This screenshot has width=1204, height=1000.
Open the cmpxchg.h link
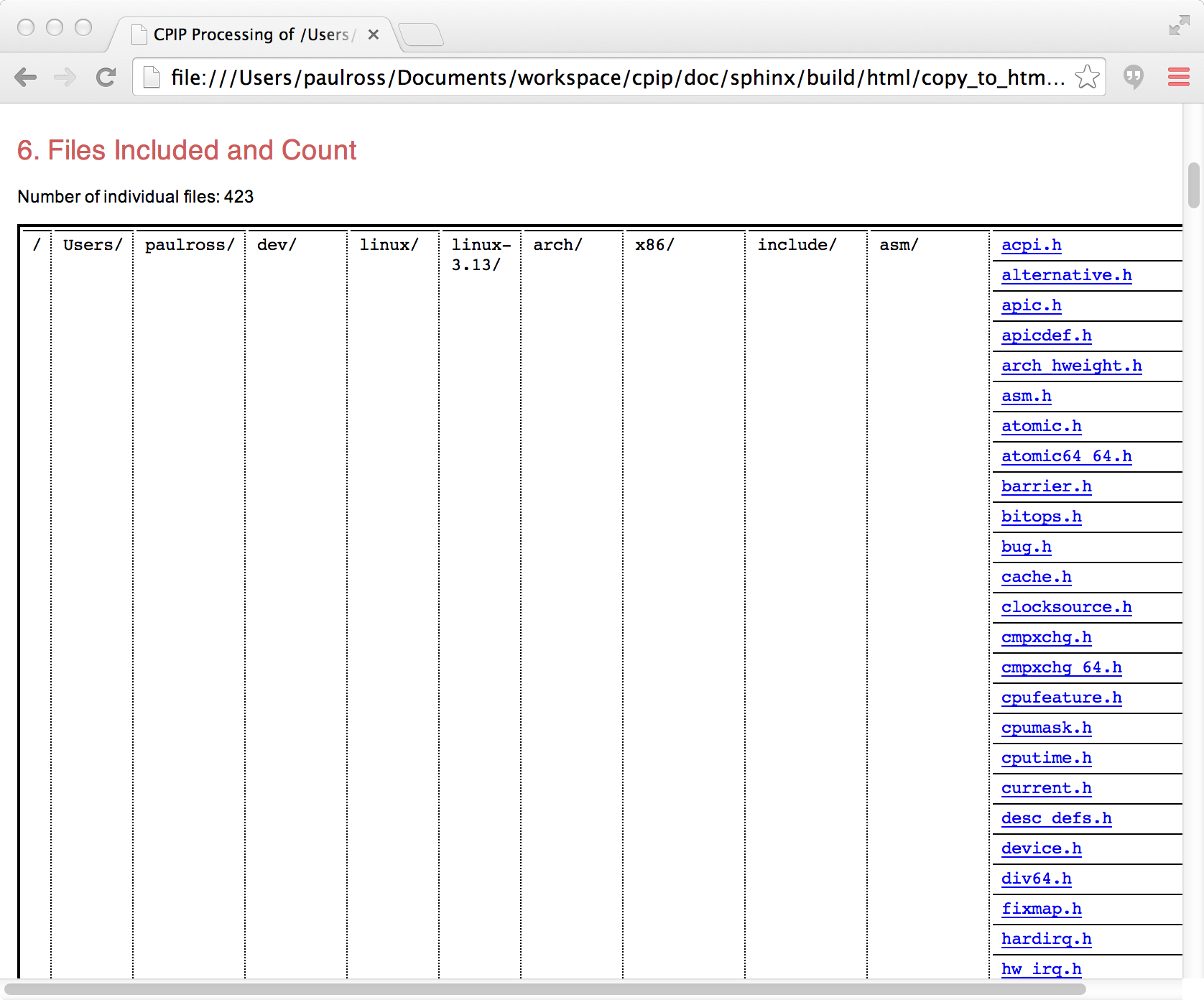click(1046, 637)
